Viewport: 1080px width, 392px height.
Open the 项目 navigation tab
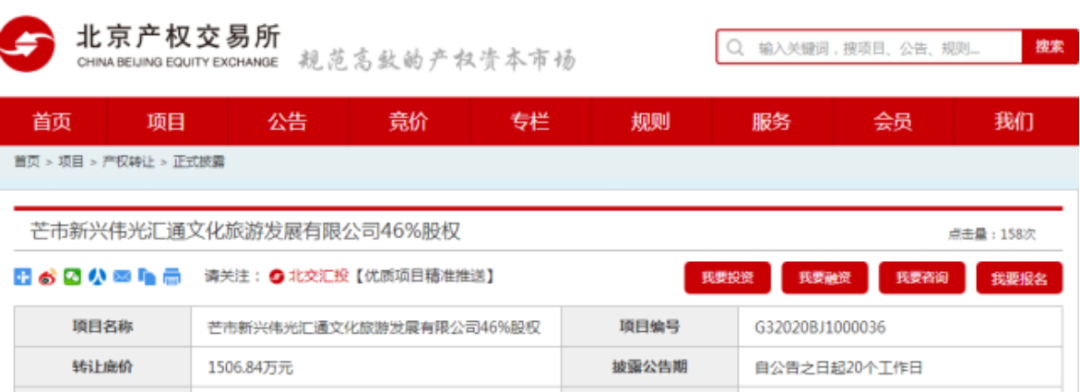[x=166, y=122]
